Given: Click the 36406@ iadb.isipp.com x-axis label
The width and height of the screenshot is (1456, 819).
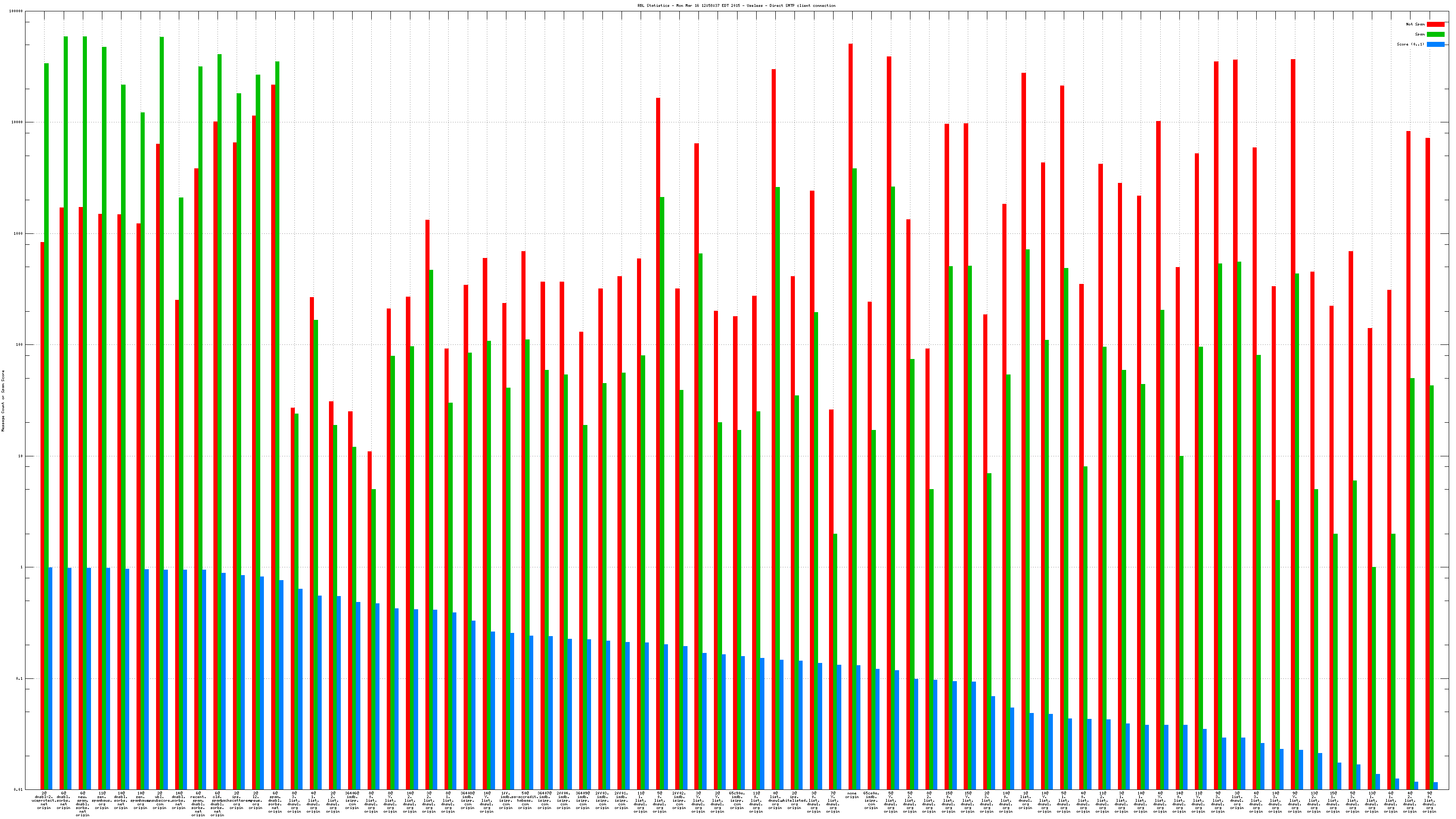Looking at the screenshot, I should (x=352, y=801).
